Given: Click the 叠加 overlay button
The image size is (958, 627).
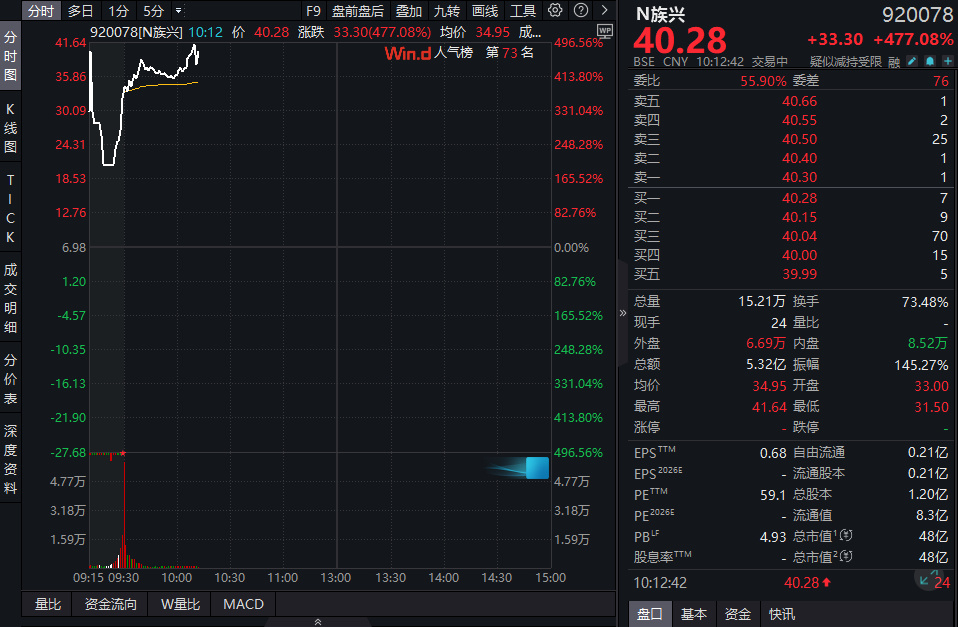Looking at the screenshot, I should coord(409,11).
